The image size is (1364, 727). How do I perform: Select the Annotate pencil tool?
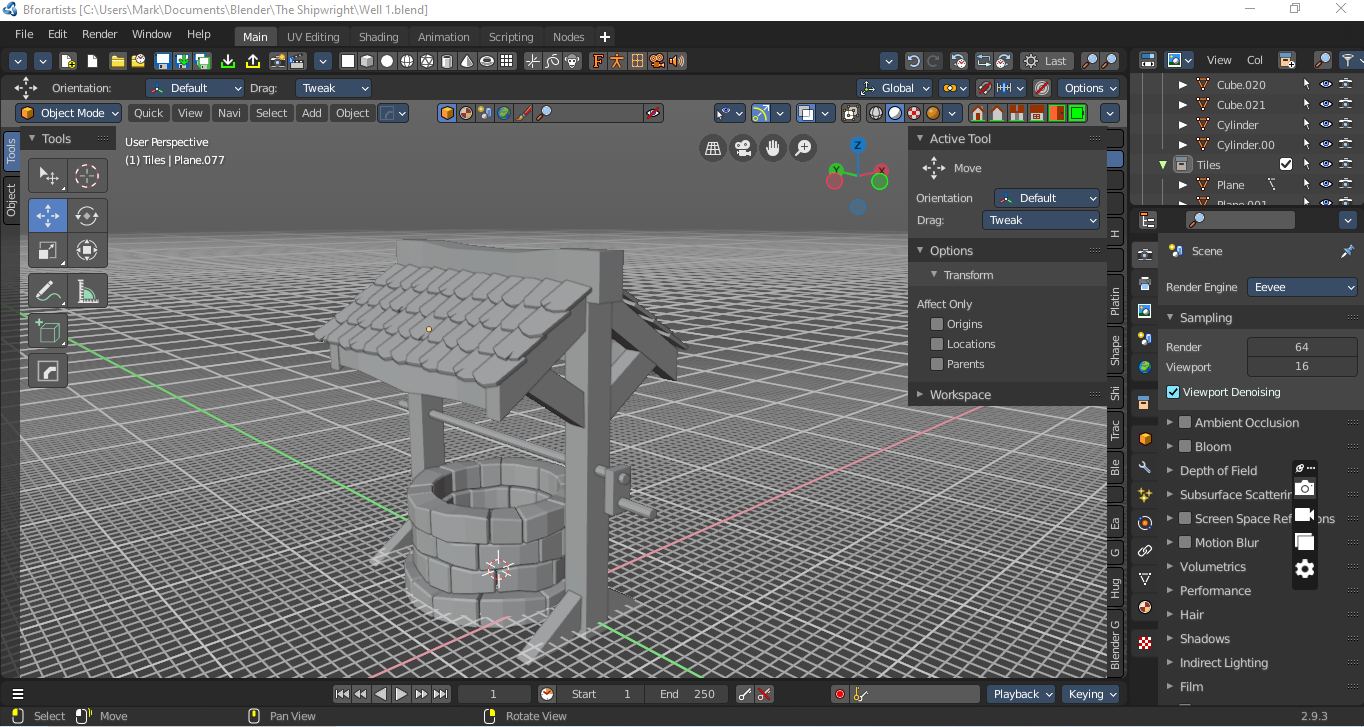click(x=48, y=291)
